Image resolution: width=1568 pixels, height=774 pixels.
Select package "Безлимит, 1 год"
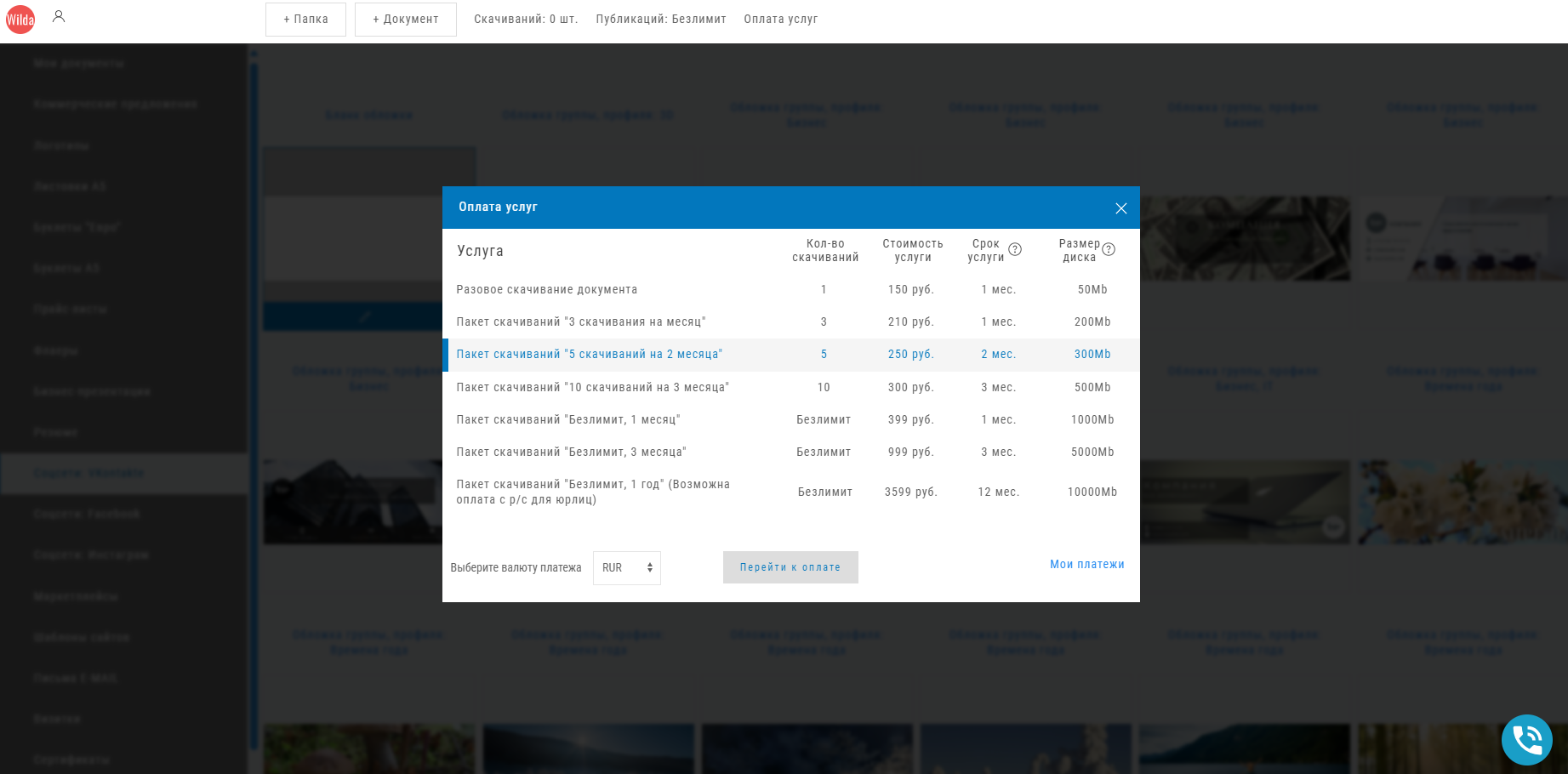[791, 492]
